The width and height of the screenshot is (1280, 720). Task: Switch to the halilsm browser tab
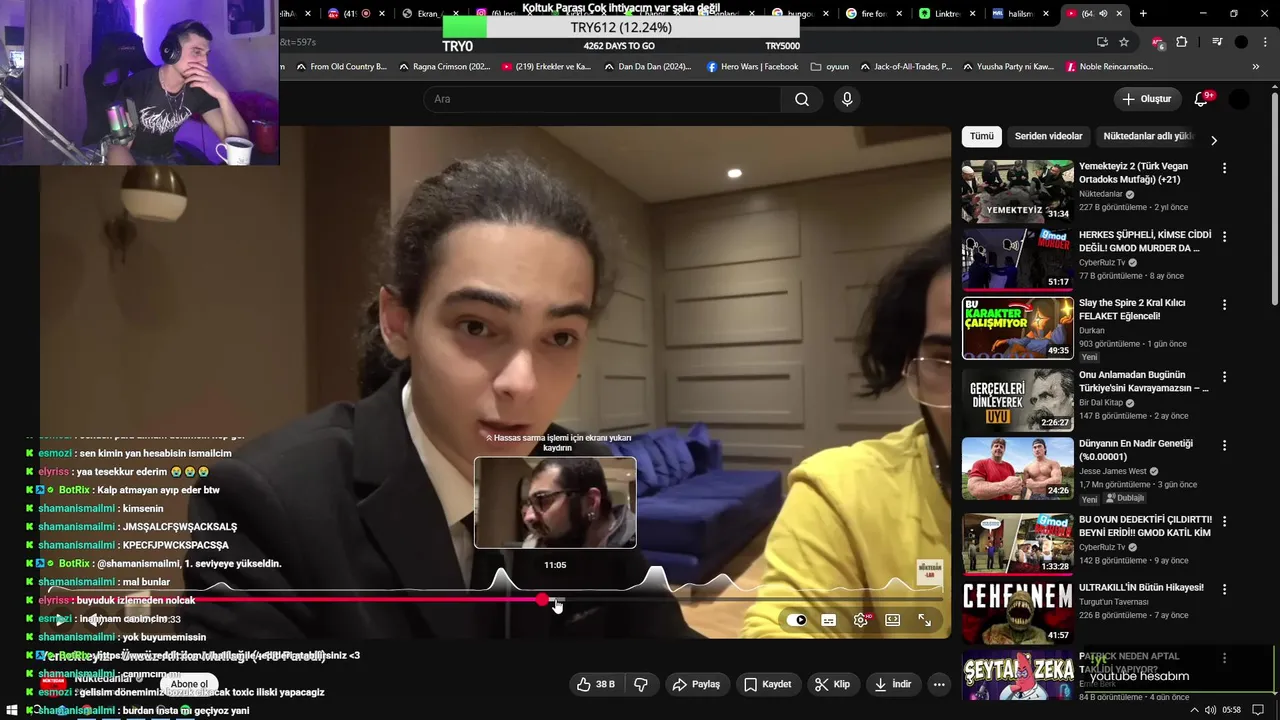coord(1019,14)
